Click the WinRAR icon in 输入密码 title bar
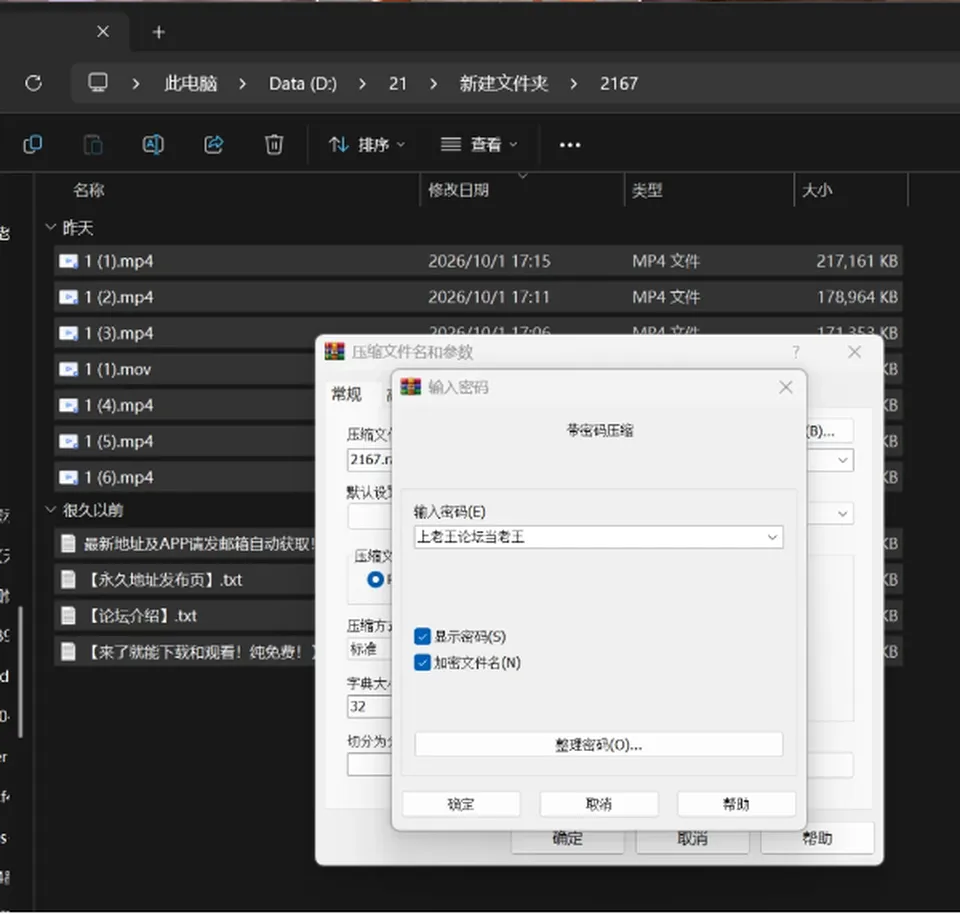 point(410,387)
